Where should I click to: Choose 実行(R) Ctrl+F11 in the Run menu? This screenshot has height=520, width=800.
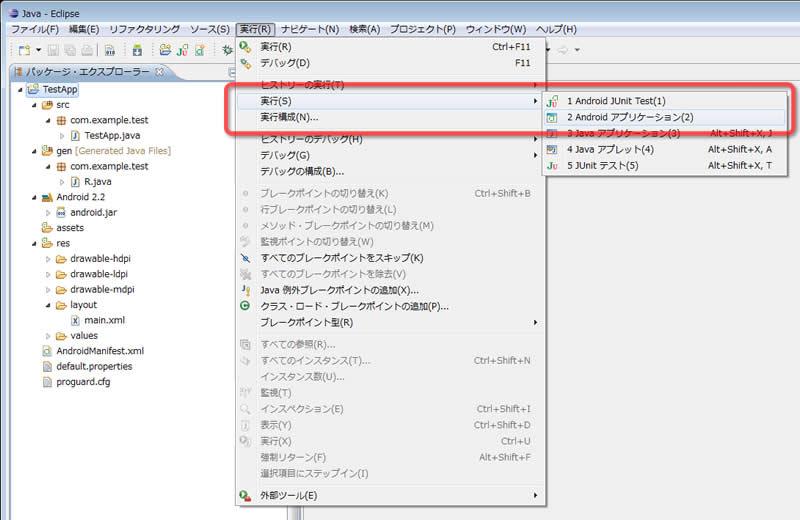click(x=390, y=46)
